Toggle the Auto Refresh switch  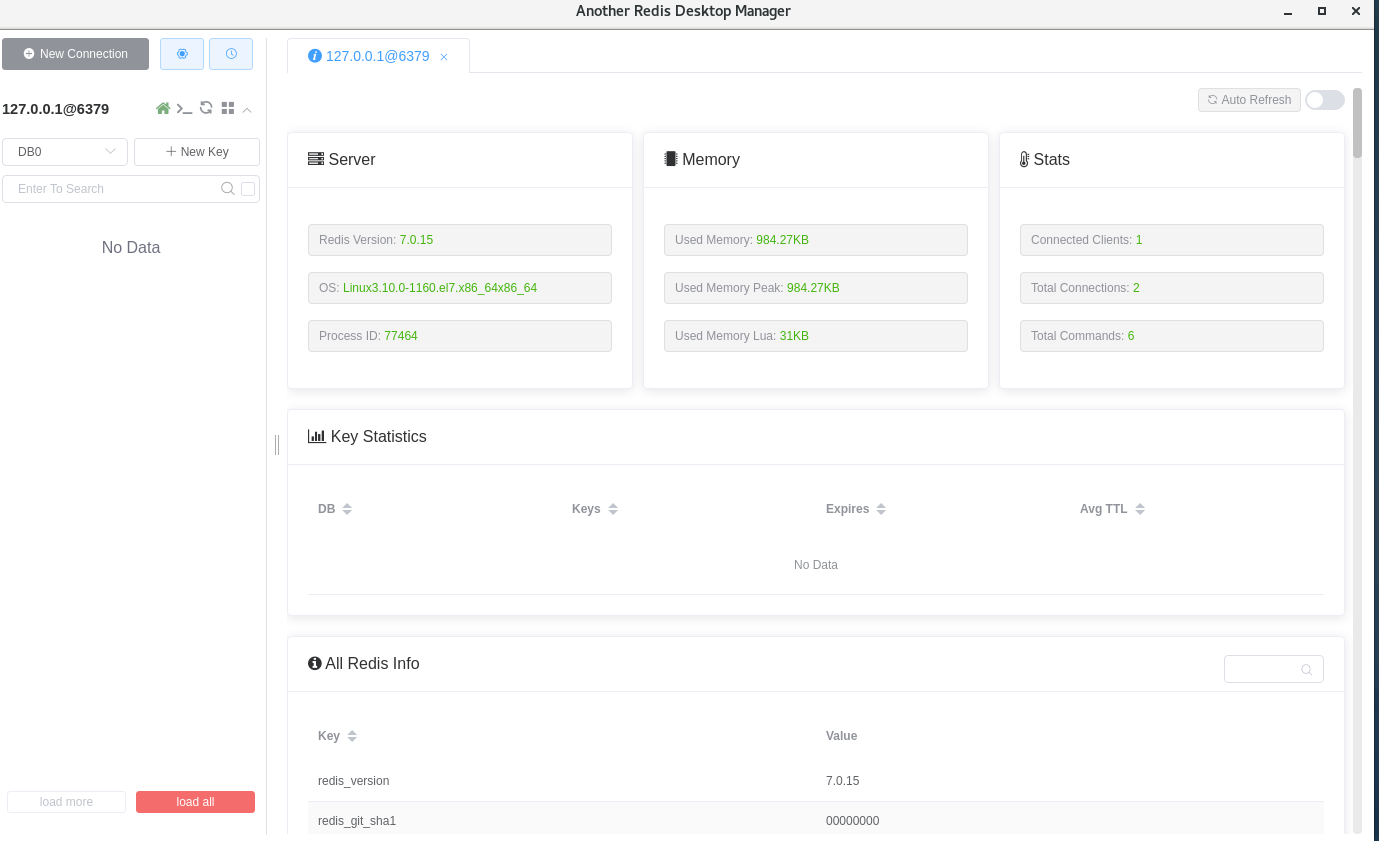(1325, 100)
